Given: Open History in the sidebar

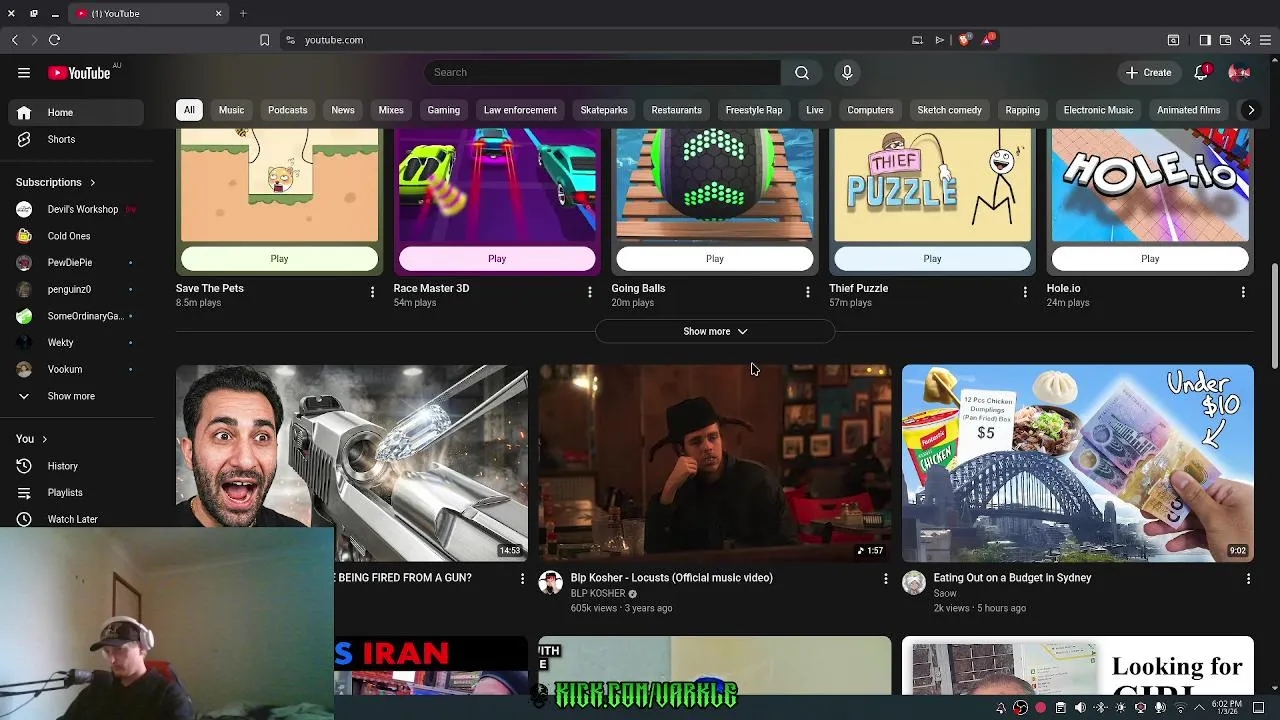Looking at the screenshot, I should tap(76, 466).
